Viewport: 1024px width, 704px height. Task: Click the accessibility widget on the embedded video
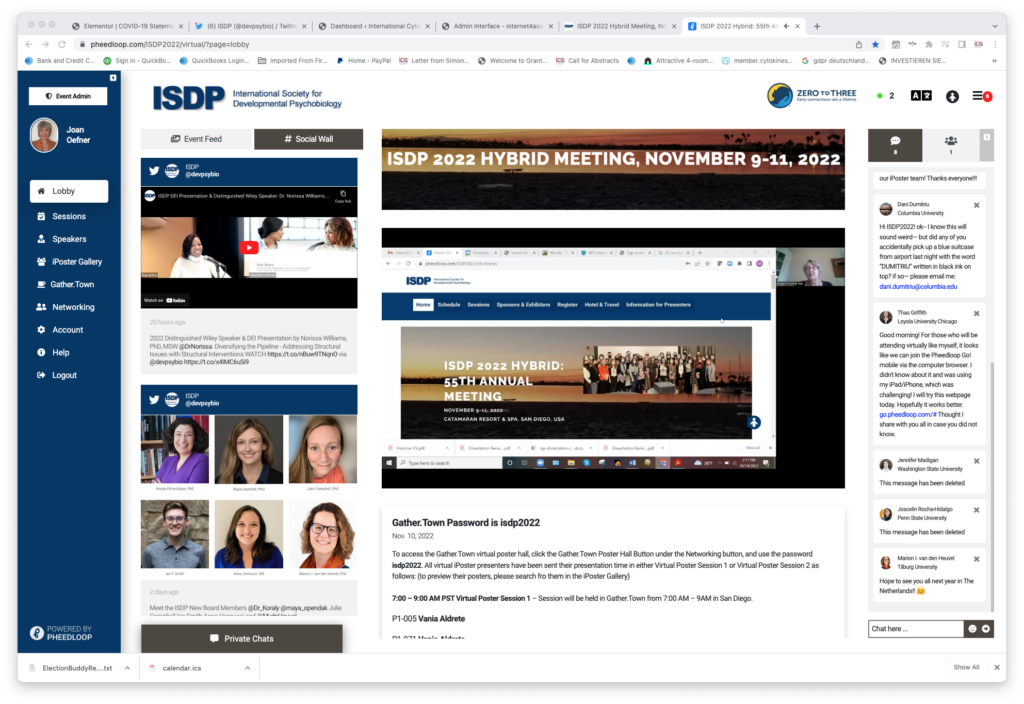click(754, 423)
